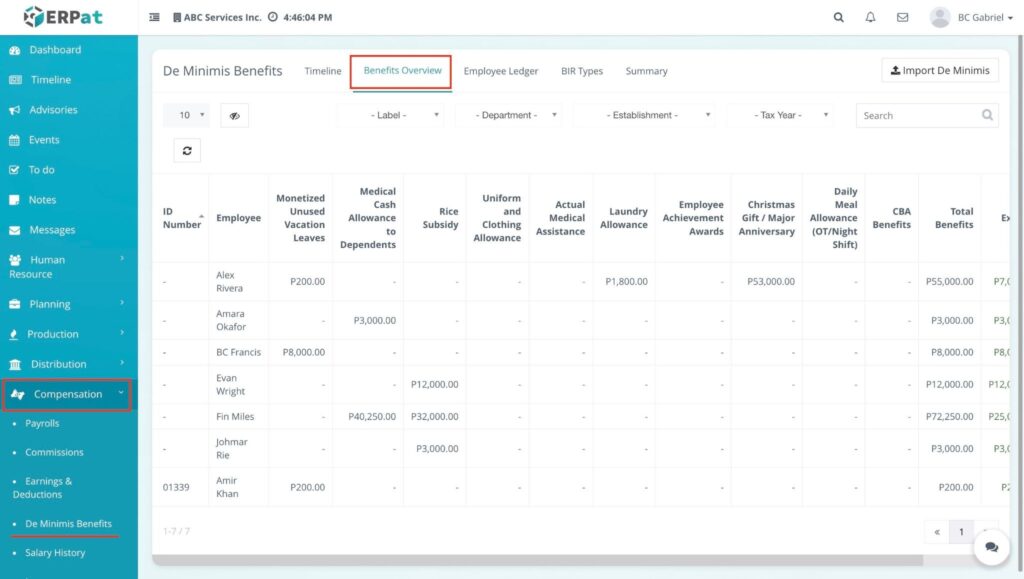The height and width of the screenshot is (579, 1024).
Task: Click the Dashboard sidebar icon
Action: (15, 50)
